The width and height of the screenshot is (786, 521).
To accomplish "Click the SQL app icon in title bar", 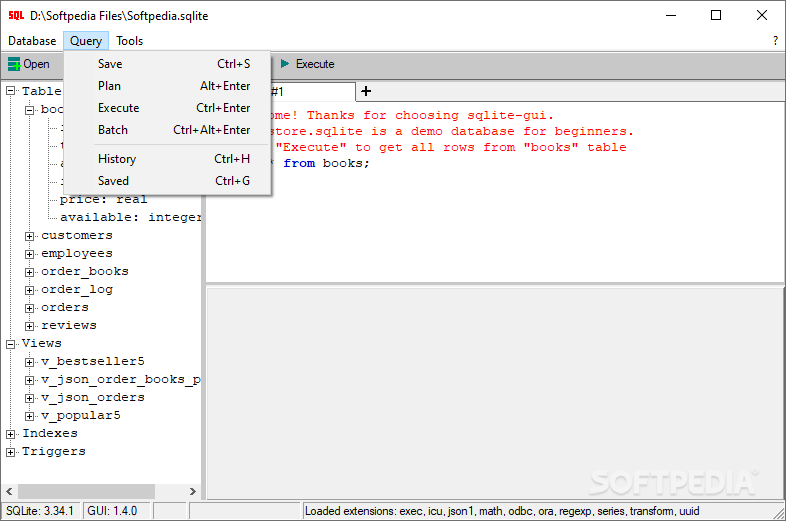I will [16, 16].
